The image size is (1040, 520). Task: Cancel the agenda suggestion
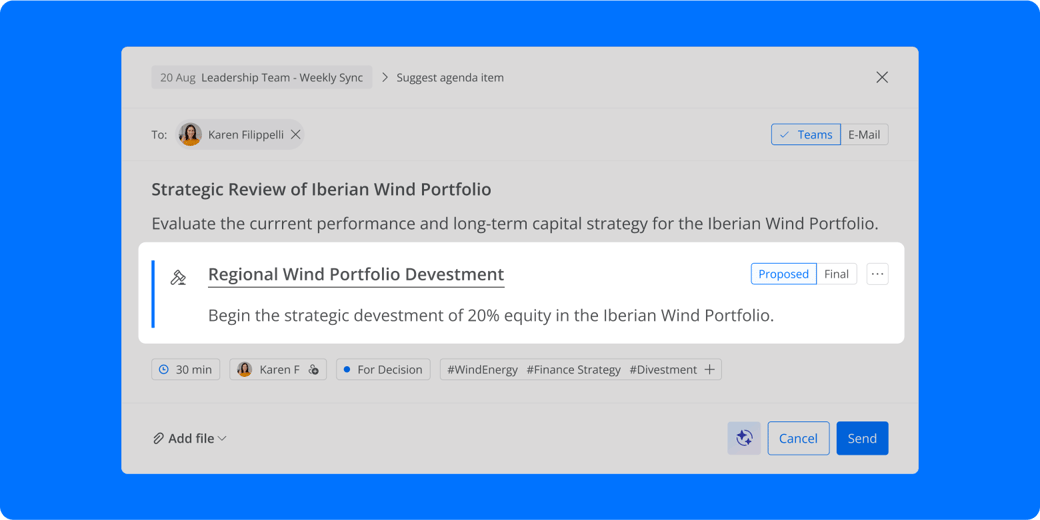tap(799, 438)
